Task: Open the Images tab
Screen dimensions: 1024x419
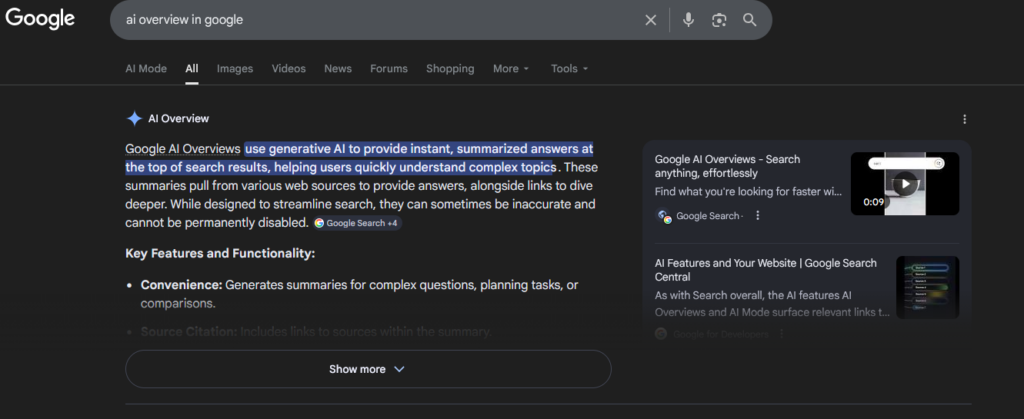Action: point(234,69)
